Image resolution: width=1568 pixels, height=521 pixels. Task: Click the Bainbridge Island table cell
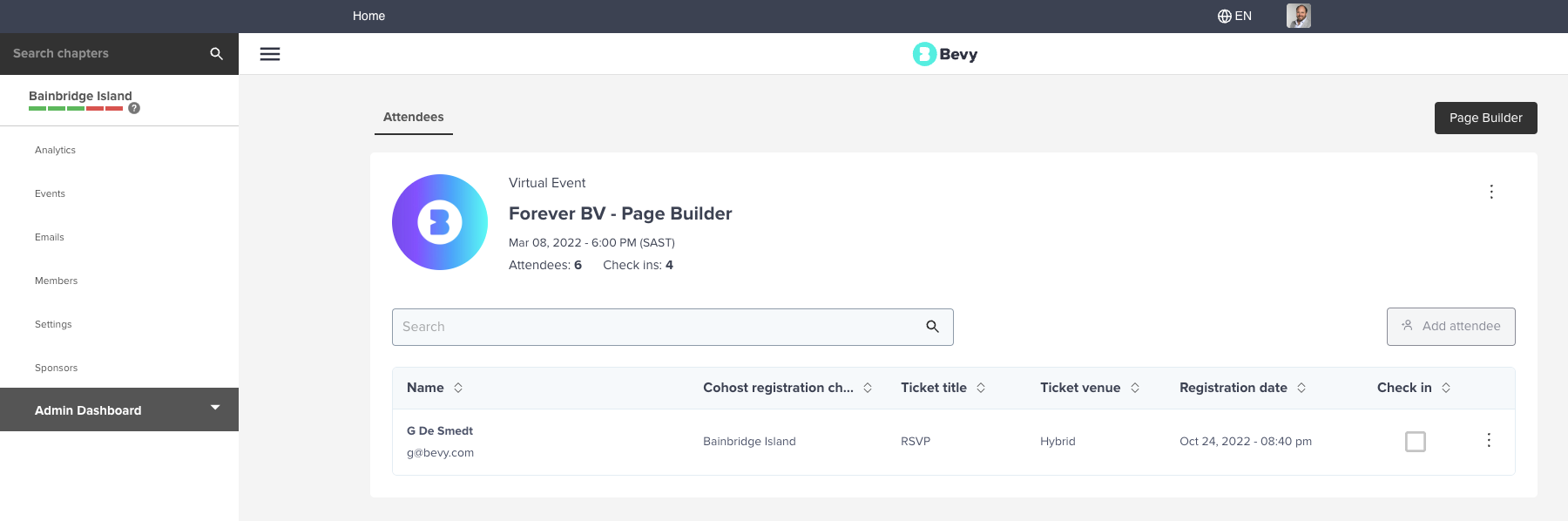point(749,442)
